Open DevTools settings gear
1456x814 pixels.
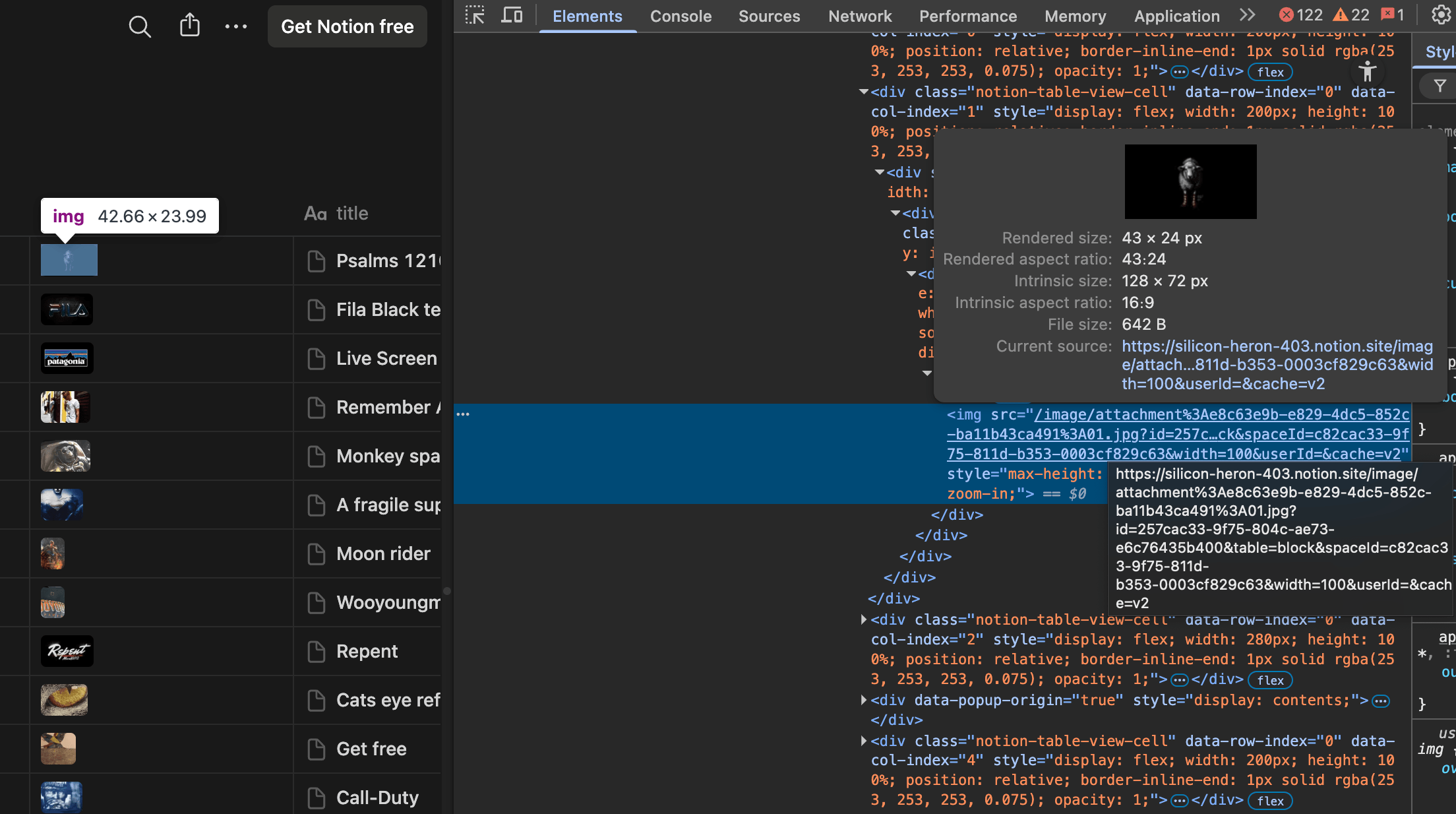click(1441, 15)
